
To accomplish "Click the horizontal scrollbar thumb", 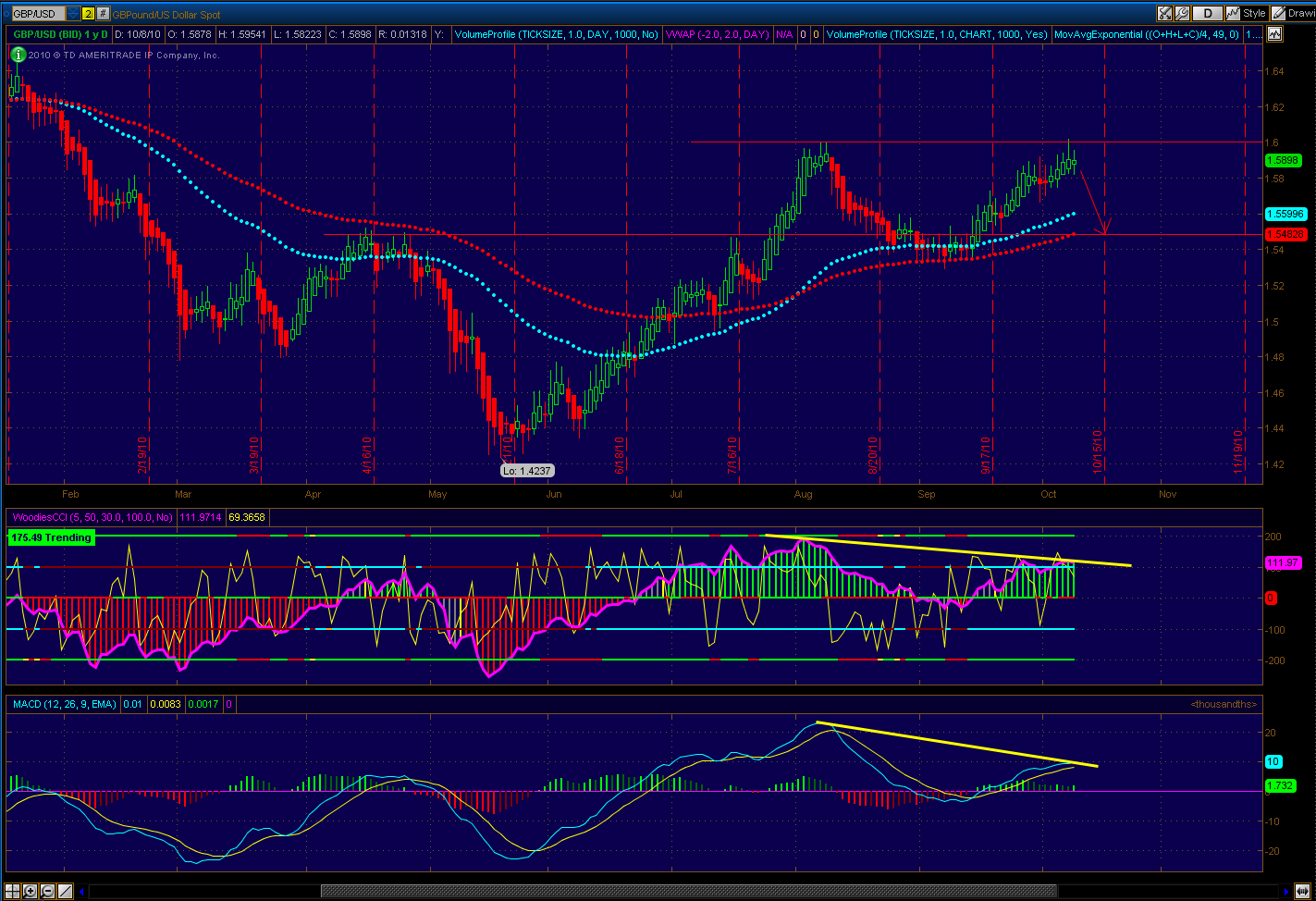I will point(689,891).
